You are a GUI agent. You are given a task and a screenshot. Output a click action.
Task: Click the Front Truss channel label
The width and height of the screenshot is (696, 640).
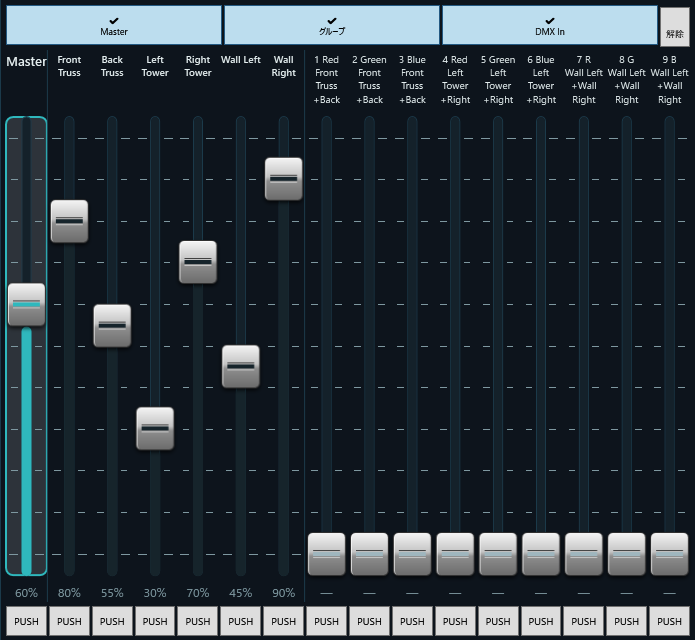tap(69, 66)
